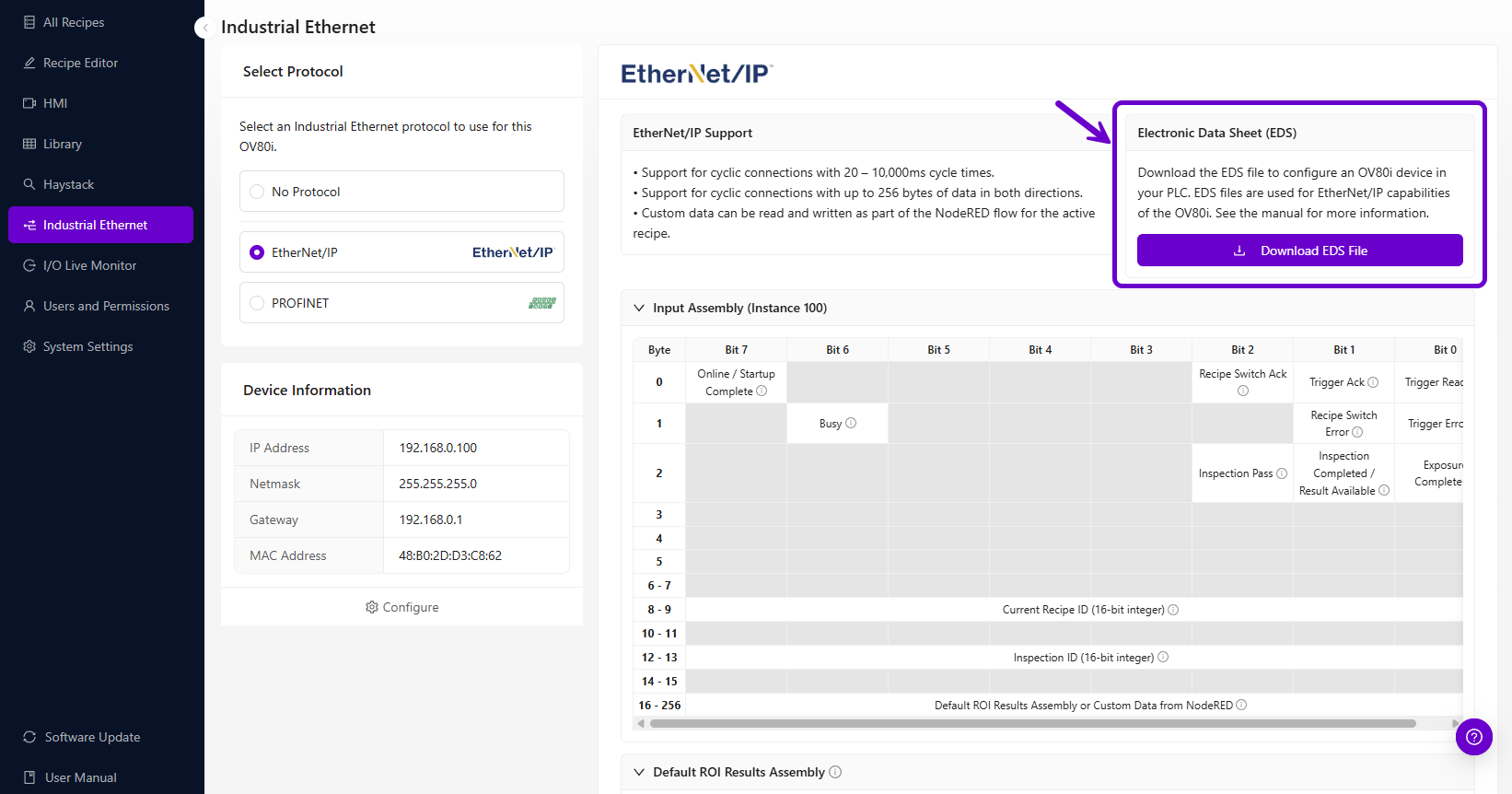The image size is (1512, 794).
Task: Click info icon next to Current Recipe ID
Action: (1173, 610)
